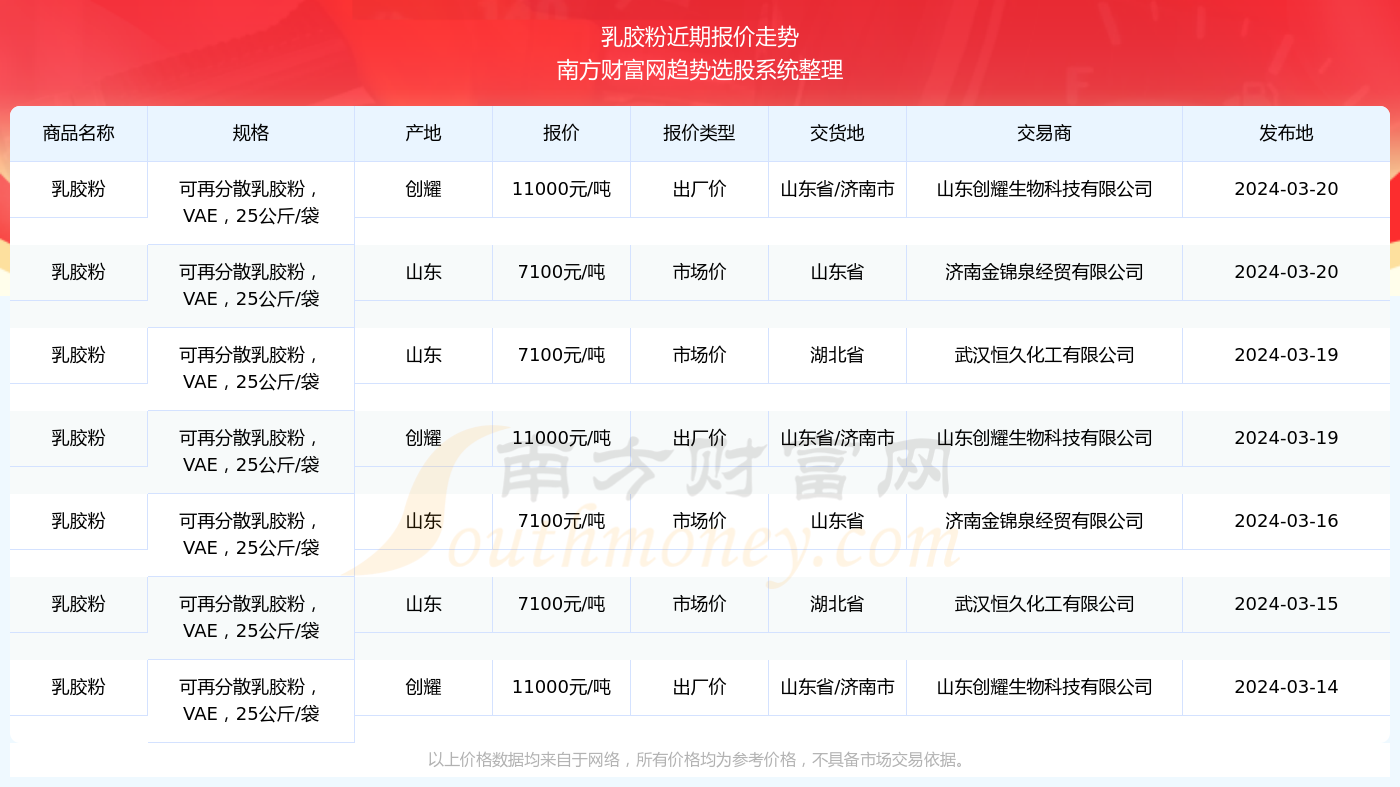Select date 2024-03-16 cell
This screenshot has height=787, width=1400.
pos(1286,521)
